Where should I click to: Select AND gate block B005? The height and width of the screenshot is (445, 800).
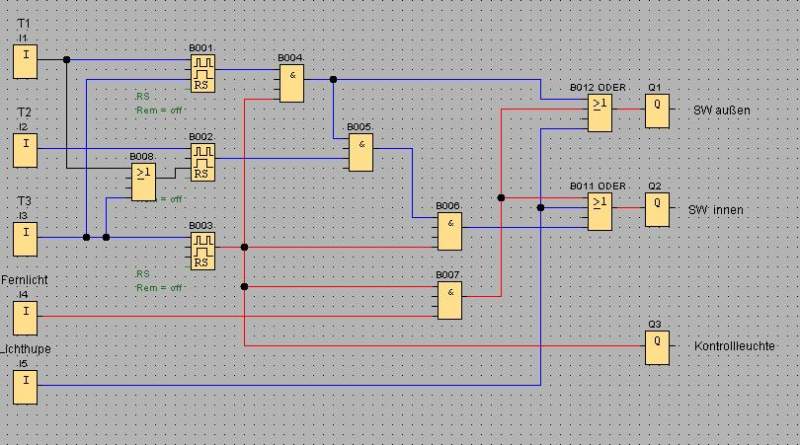[x=361, y=153]
